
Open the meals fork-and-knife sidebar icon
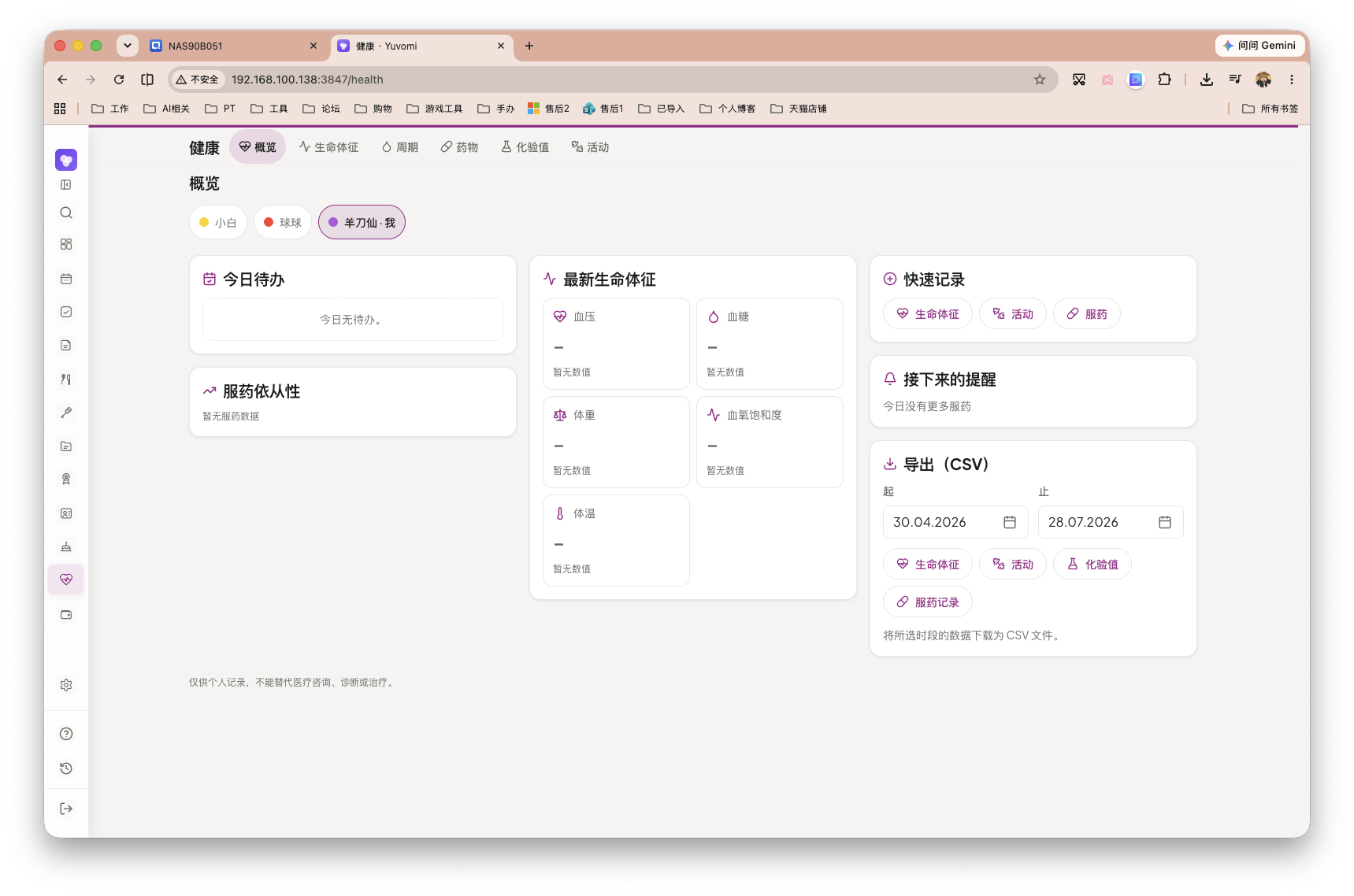point(66,380)
